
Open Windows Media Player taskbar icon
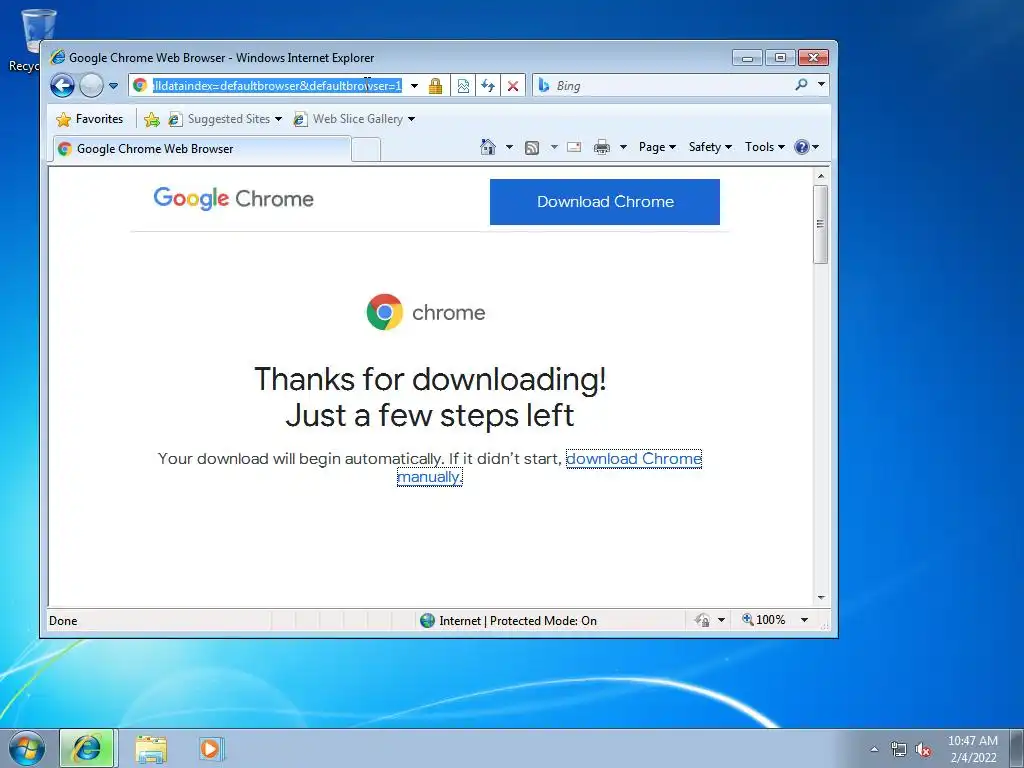211,748
